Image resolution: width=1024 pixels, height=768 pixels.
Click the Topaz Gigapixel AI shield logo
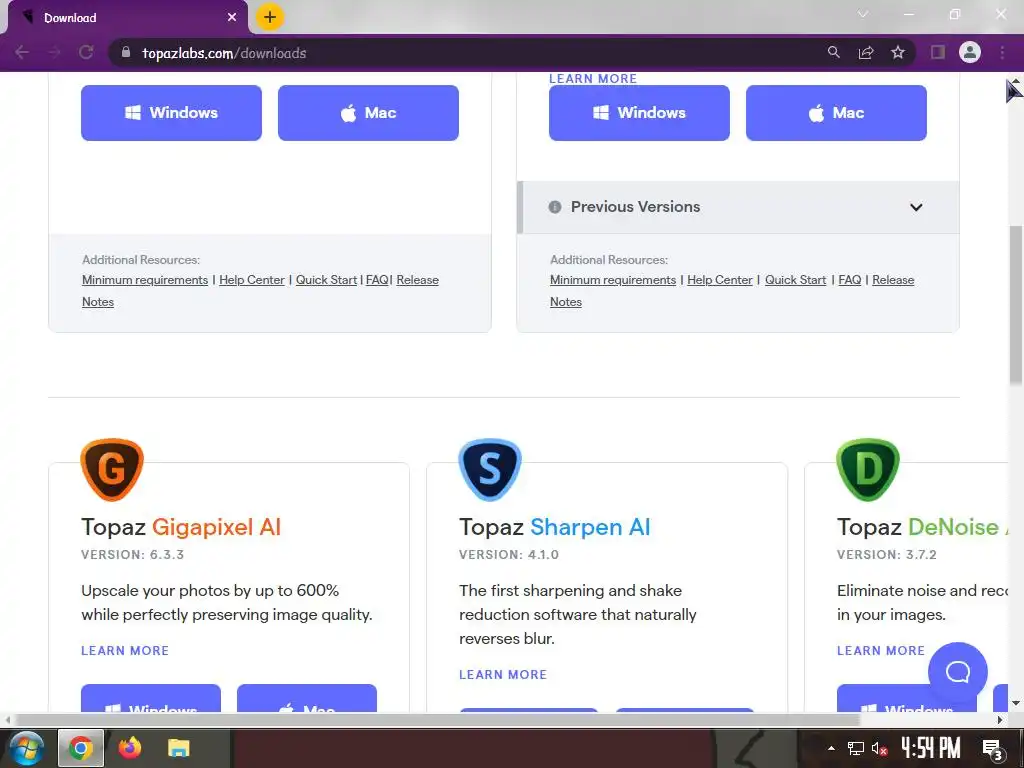coord(112,470)
